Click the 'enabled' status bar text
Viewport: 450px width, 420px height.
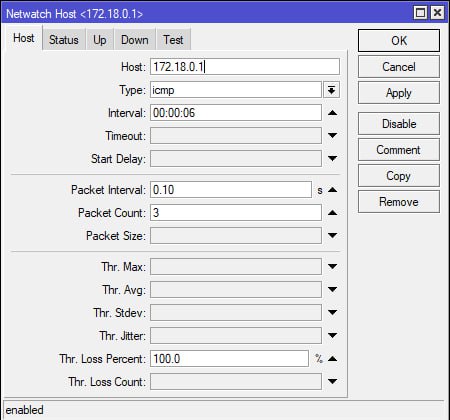pos(25,410)
